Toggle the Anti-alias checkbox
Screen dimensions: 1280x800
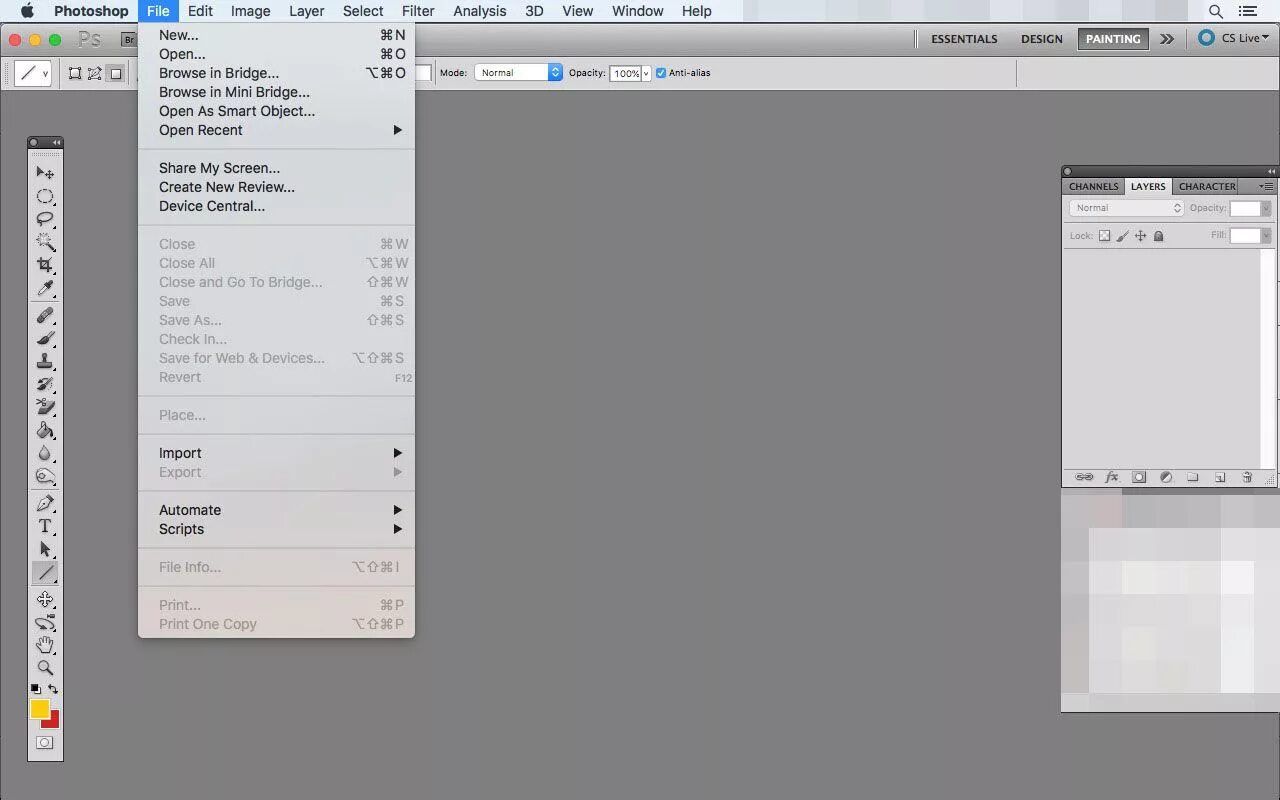coord(661,73)
